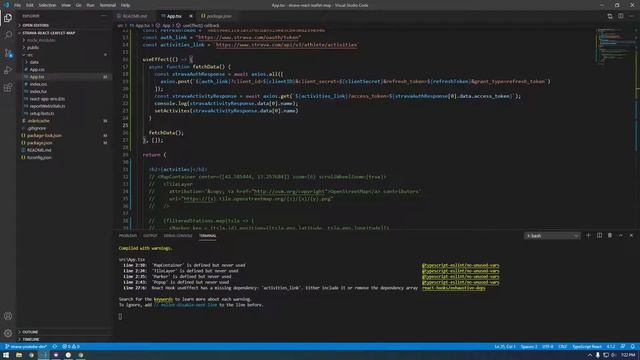Open index.tsx in the explorer

point(38,91)
